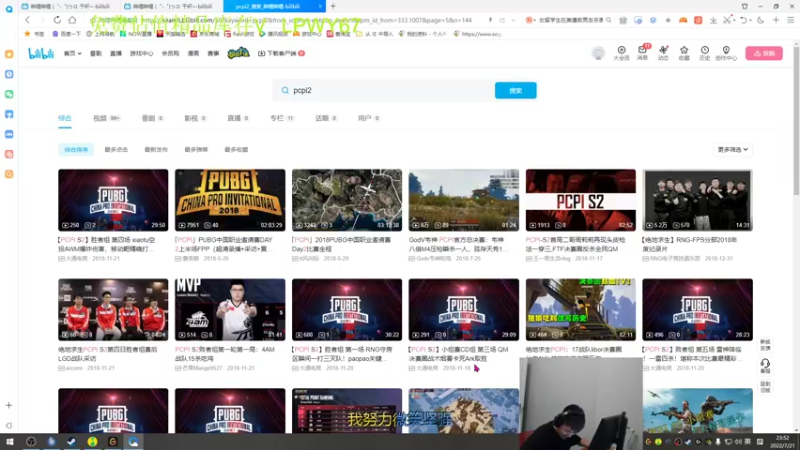Expand the 更多筛选 filter dropdown
Viewport: 800px width, 450px height.
pyautogui.click(x=733, y=149)
